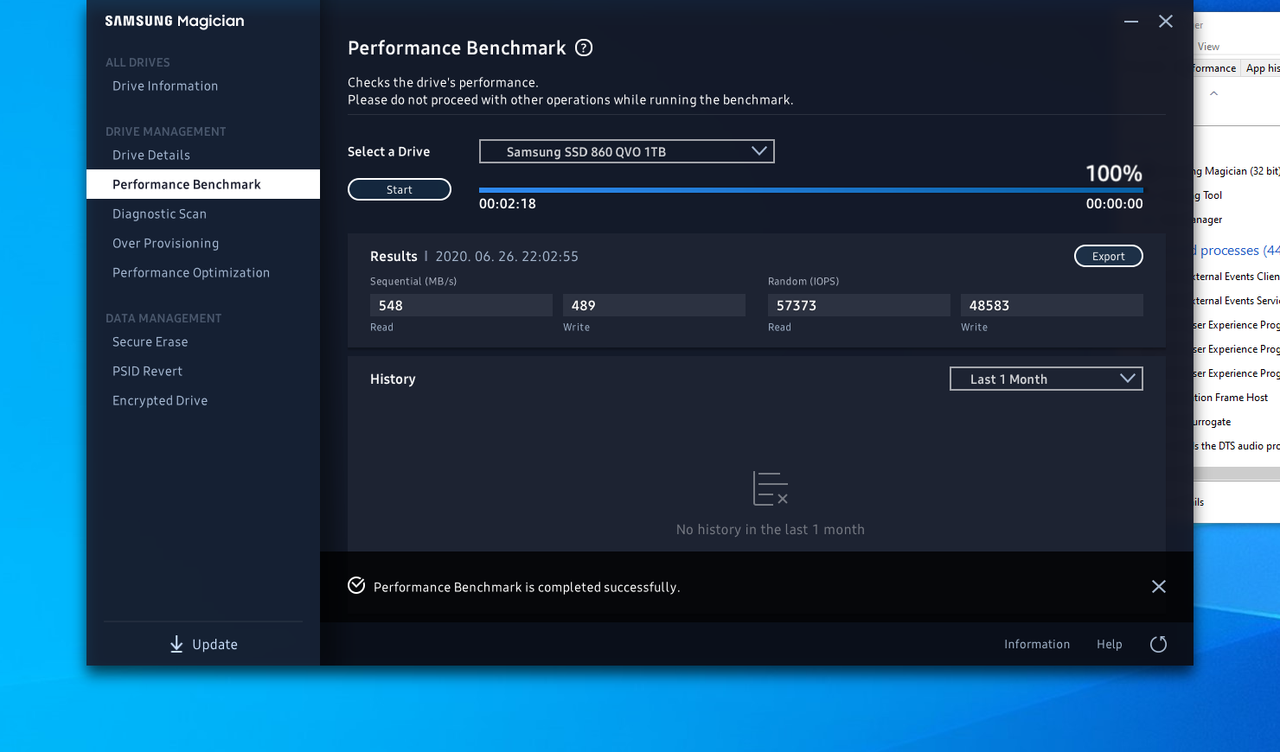Switch to App history tab in Task Manager
The height and width of the screenshot is (752, 1280).
coord(1262,68)
